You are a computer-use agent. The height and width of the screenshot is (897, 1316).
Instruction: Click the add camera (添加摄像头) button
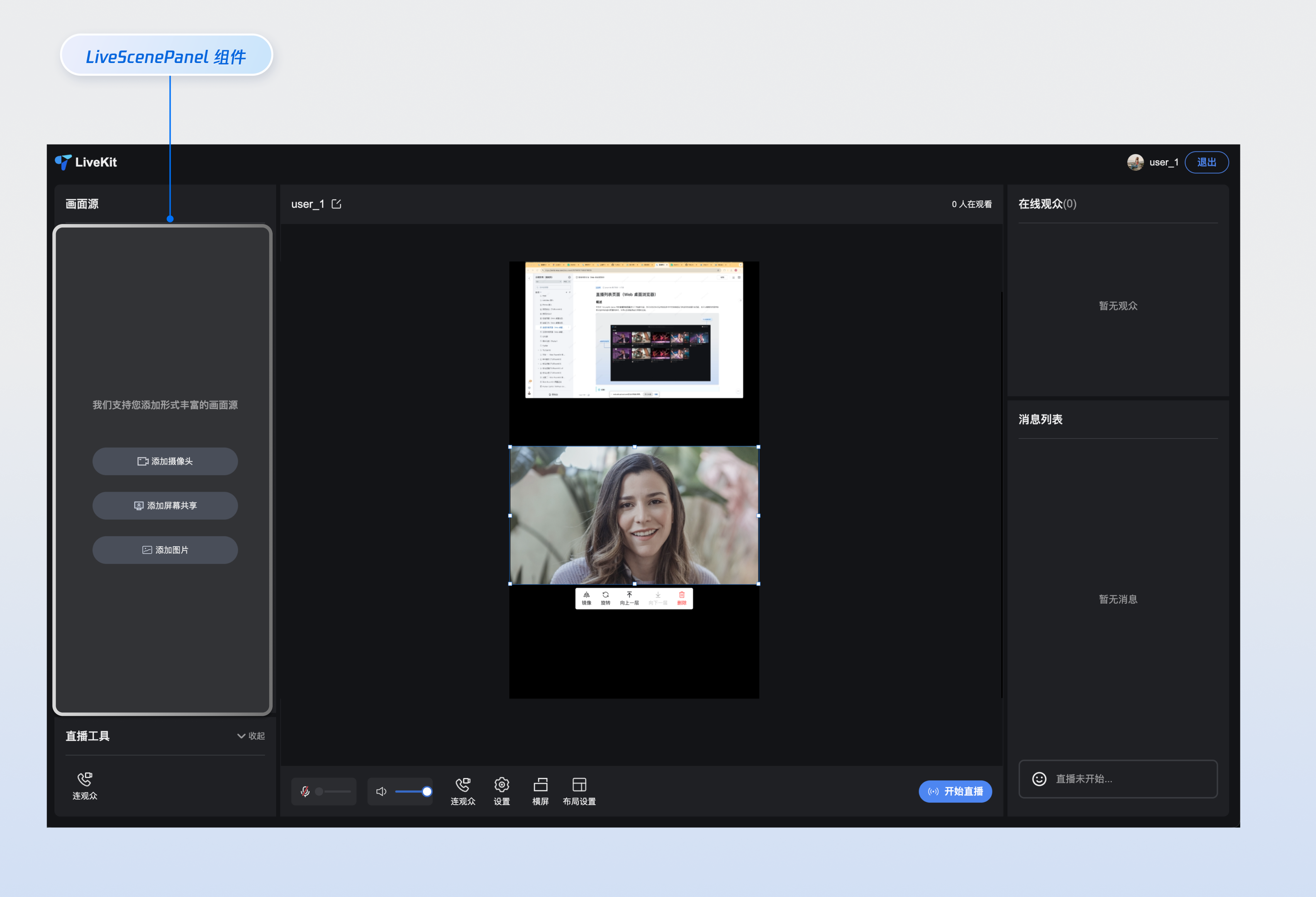click(x=165, y=461)
